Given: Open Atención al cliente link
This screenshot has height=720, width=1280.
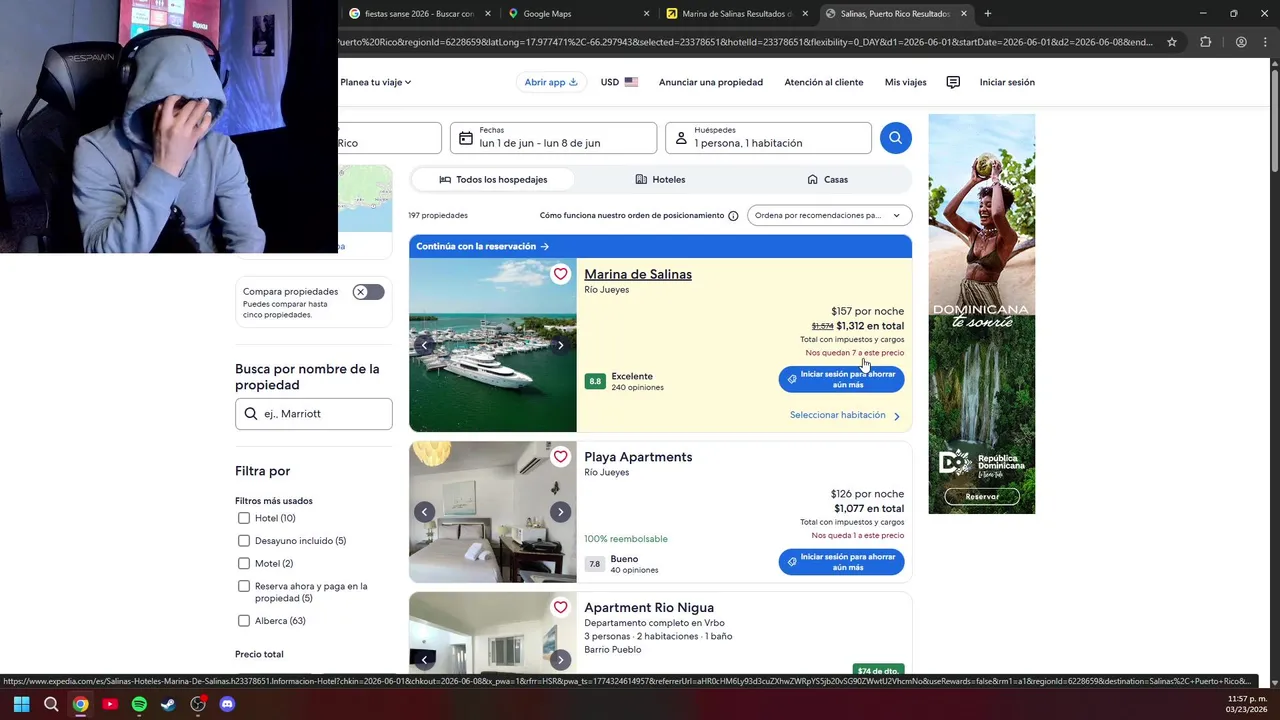Looking at the screenshot, I should pos(824,82).
